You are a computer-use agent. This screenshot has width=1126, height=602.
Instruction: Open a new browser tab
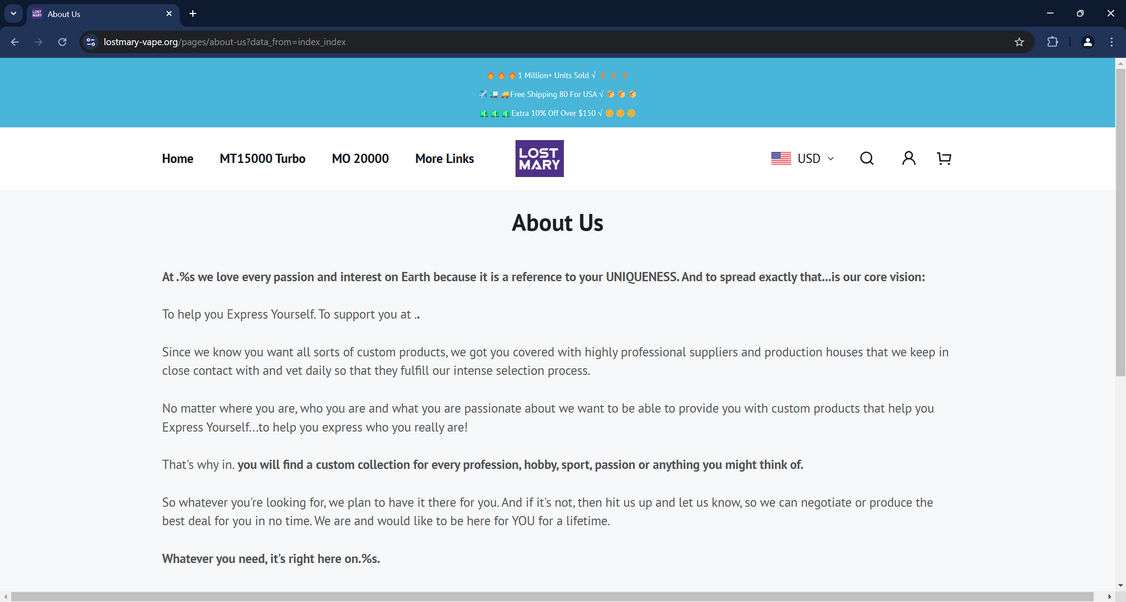192,14
